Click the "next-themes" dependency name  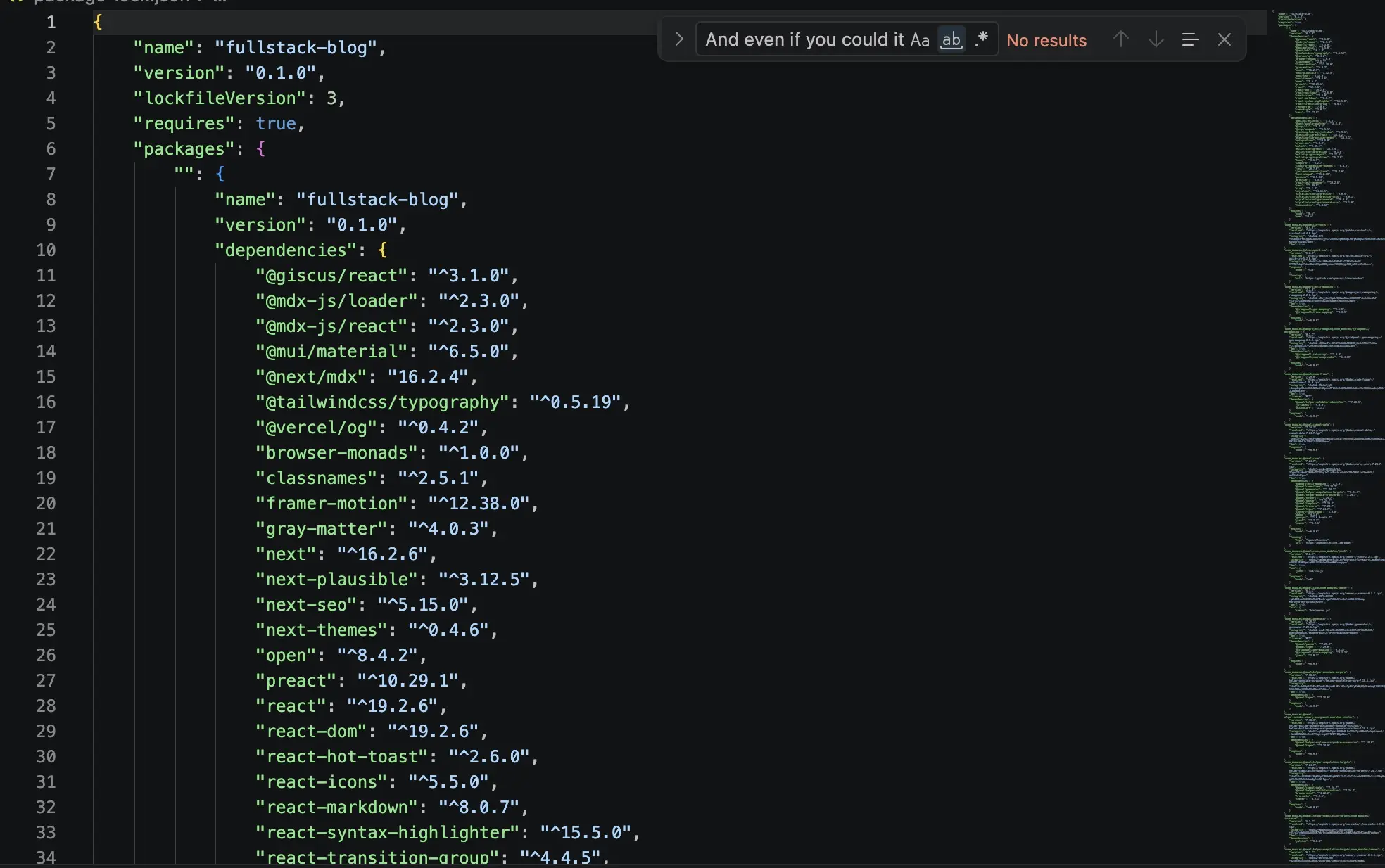pyautogui.click(x=322, y=630)
